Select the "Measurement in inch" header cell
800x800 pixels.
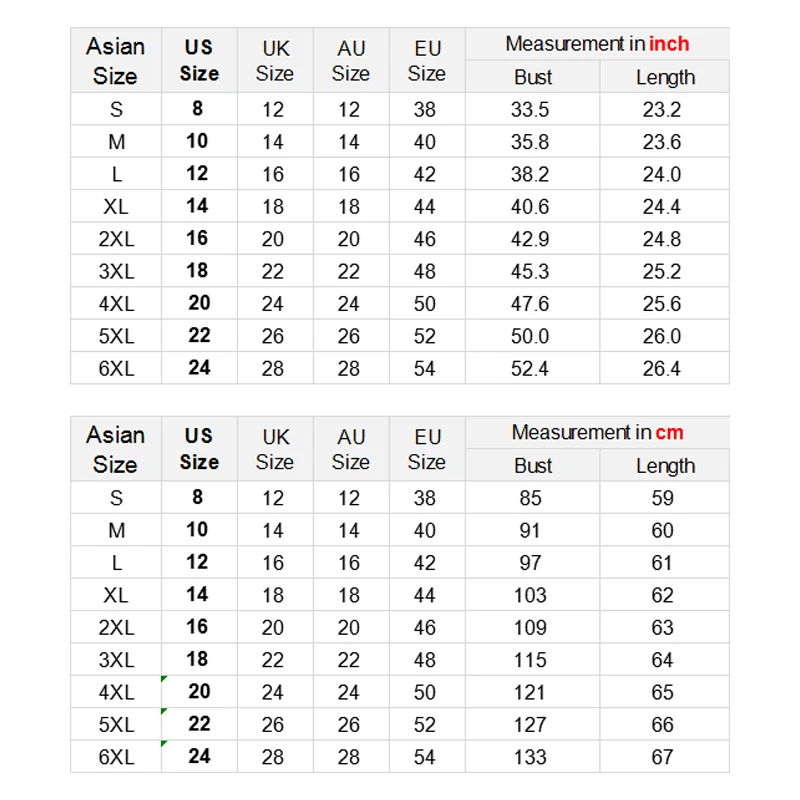597,44
